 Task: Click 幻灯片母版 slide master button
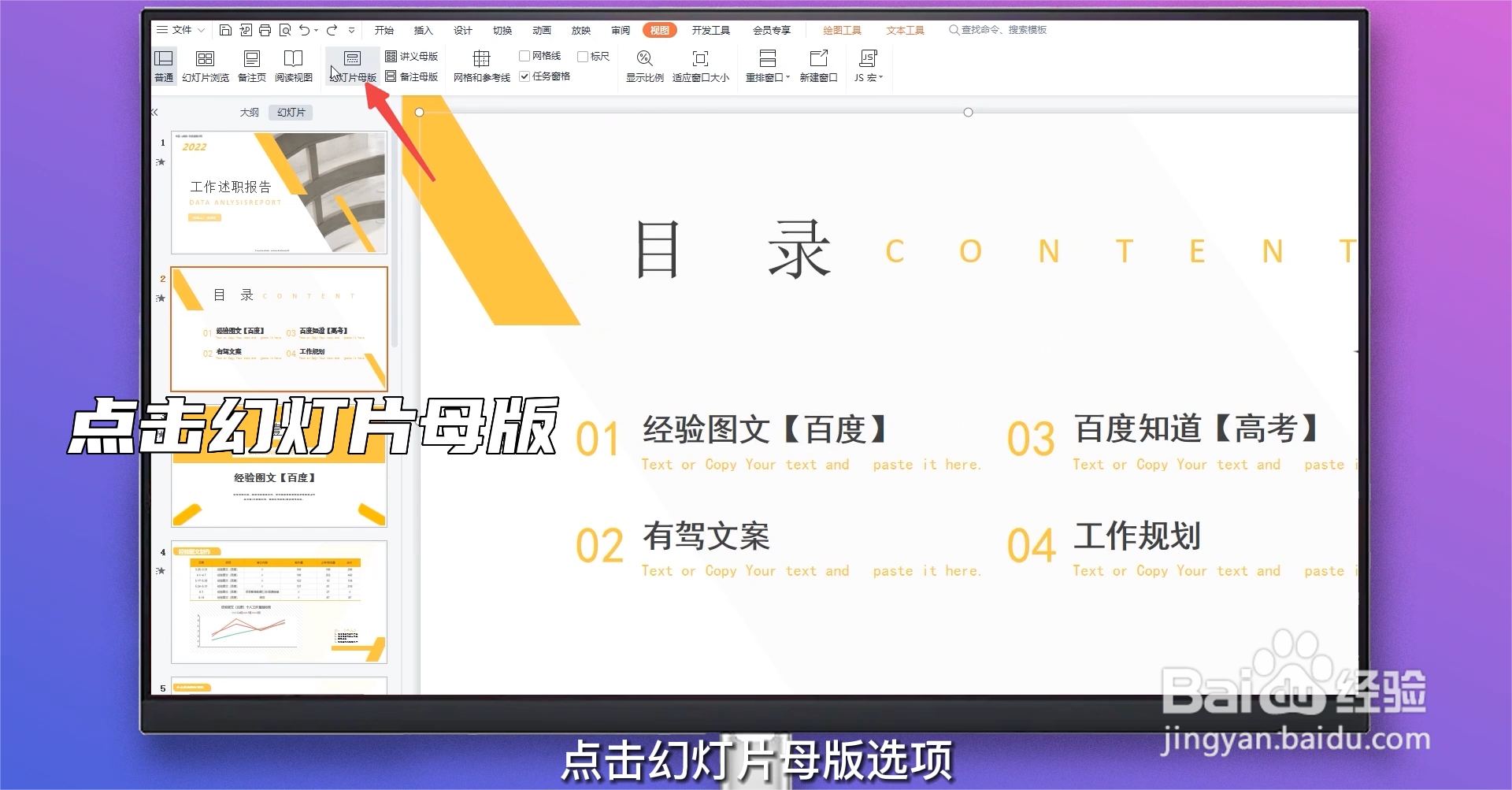pyautogui.click(x=353, y=66)
